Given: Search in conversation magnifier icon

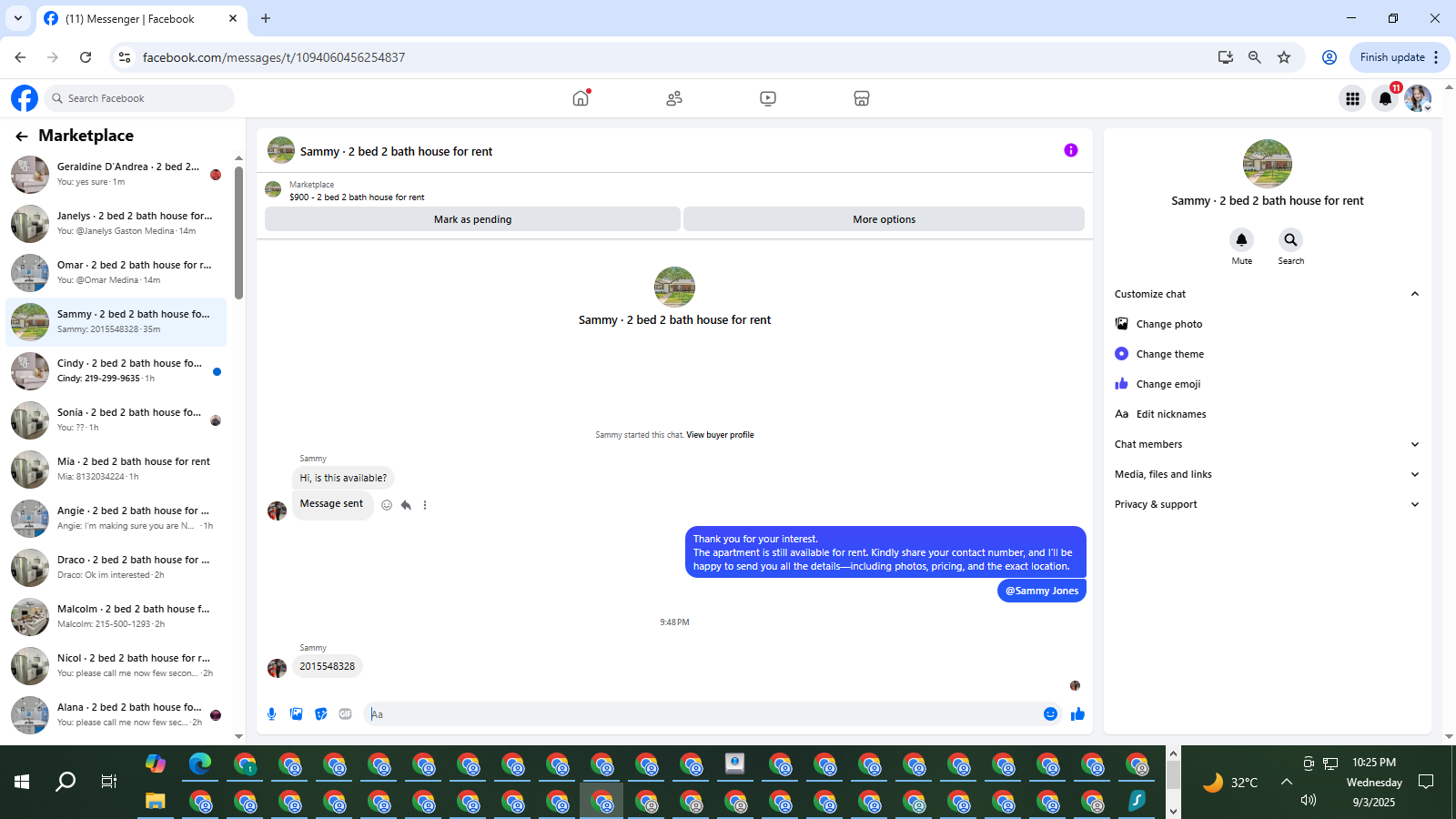Looking at the screenshot, I should click(1290, 239).
